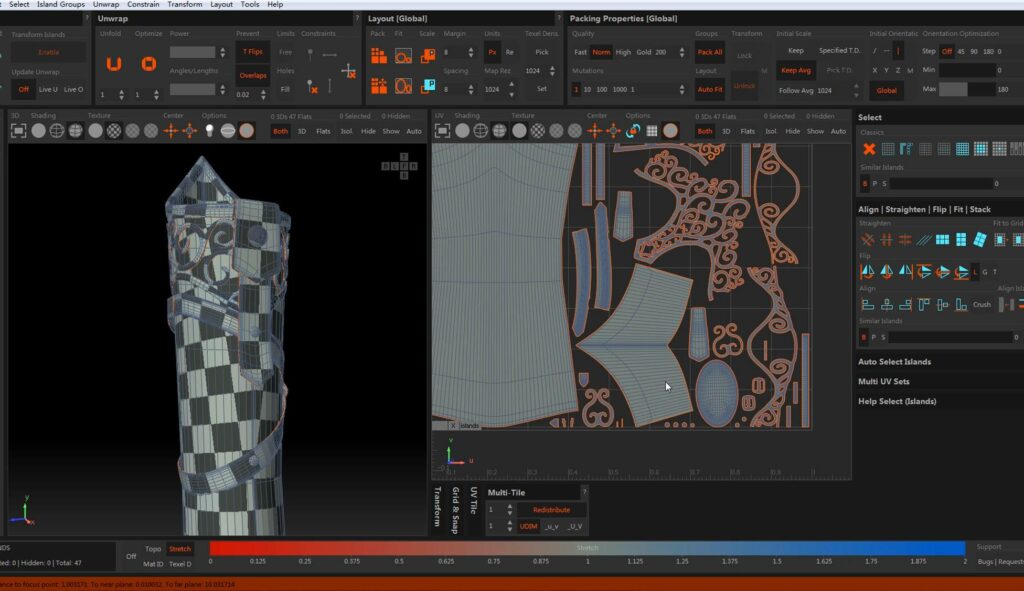The image size is (1024, 591).
Task: Click the cyan Scale icon in Layout's bottom row
Action: 428,86
